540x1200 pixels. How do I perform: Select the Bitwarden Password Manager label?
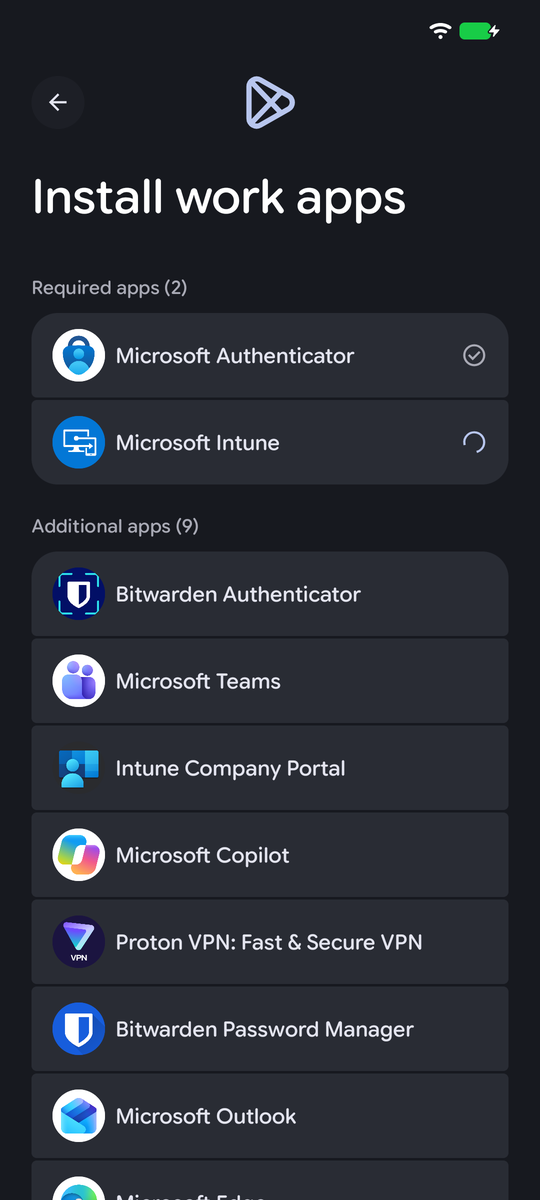click(265, 1030)
